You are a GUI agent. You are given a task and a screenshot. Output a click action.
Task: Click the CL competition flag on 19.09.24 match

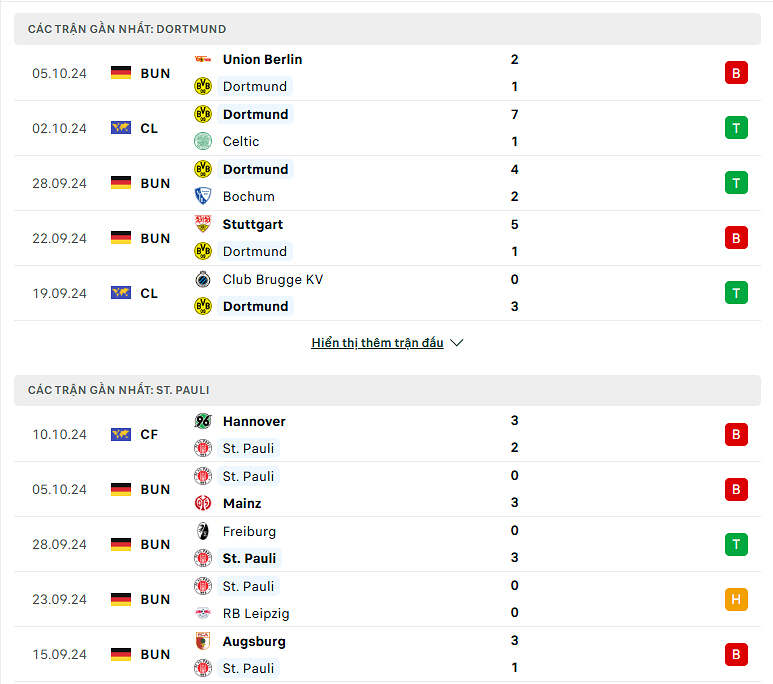coord(121,293)
